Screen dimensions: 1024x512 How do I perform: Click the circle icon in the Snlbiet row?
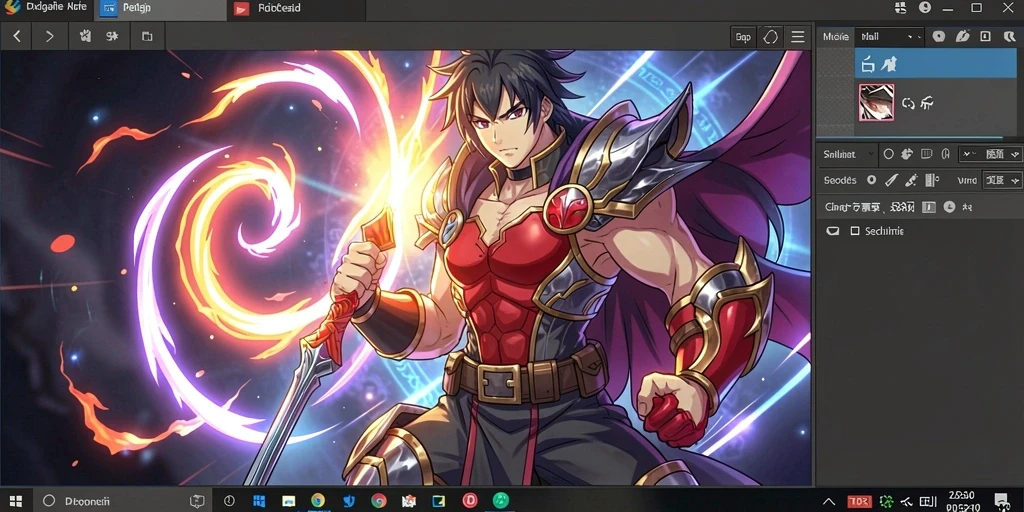pos(888,154)
